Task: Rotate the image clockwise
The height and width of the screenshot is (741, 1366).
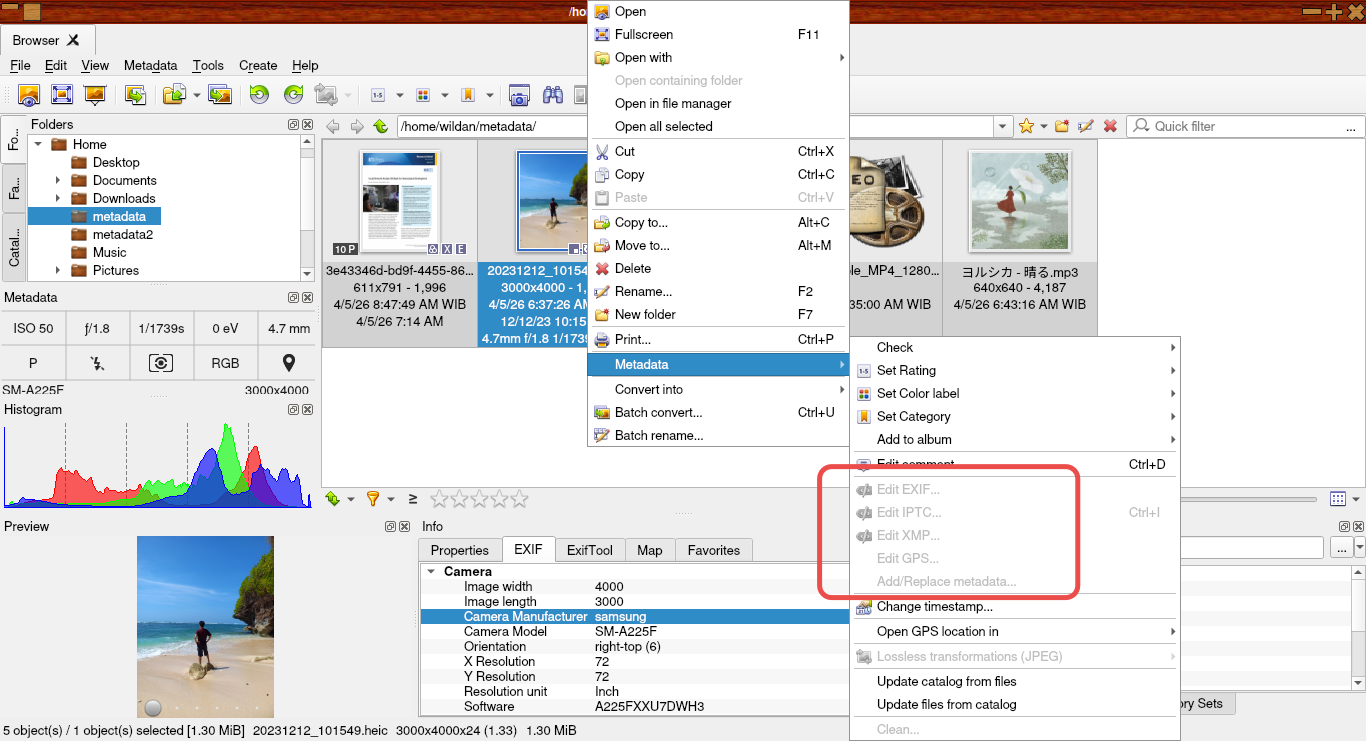Action: (292, 94)
